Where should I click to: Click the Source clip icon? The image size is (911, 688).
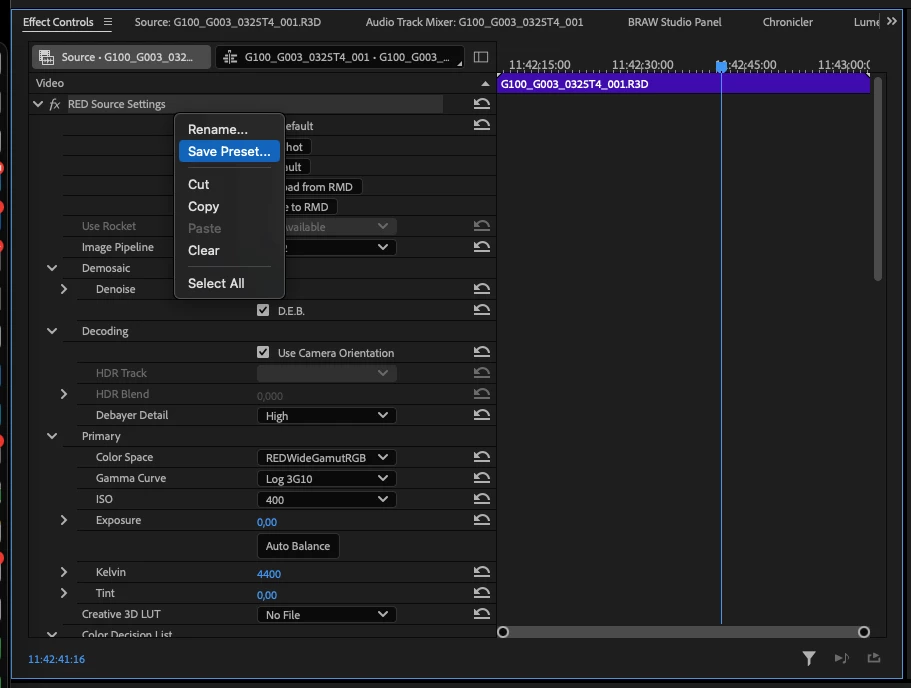pos(46,57)
